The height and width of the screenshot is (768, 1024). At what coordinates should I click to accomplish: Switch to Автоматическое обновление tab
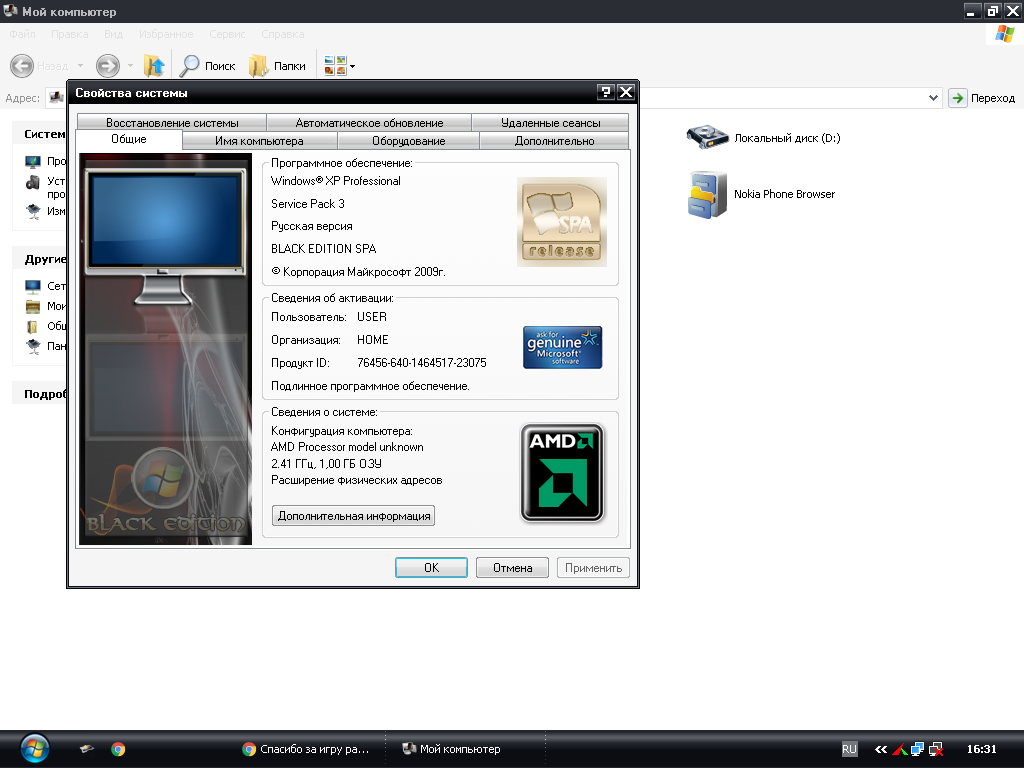369,123
